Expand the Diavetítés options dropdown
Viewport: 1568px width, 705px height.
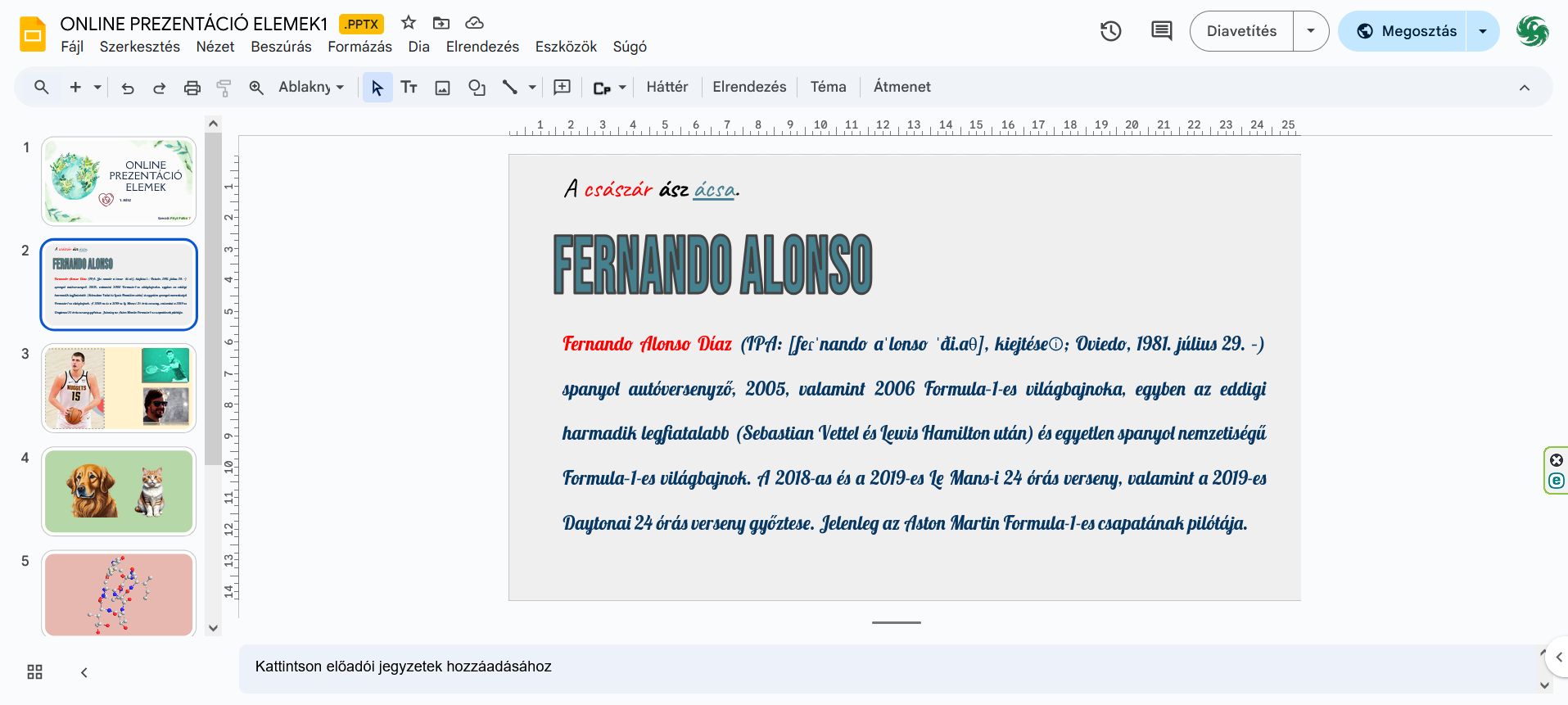click(1311, 31)
